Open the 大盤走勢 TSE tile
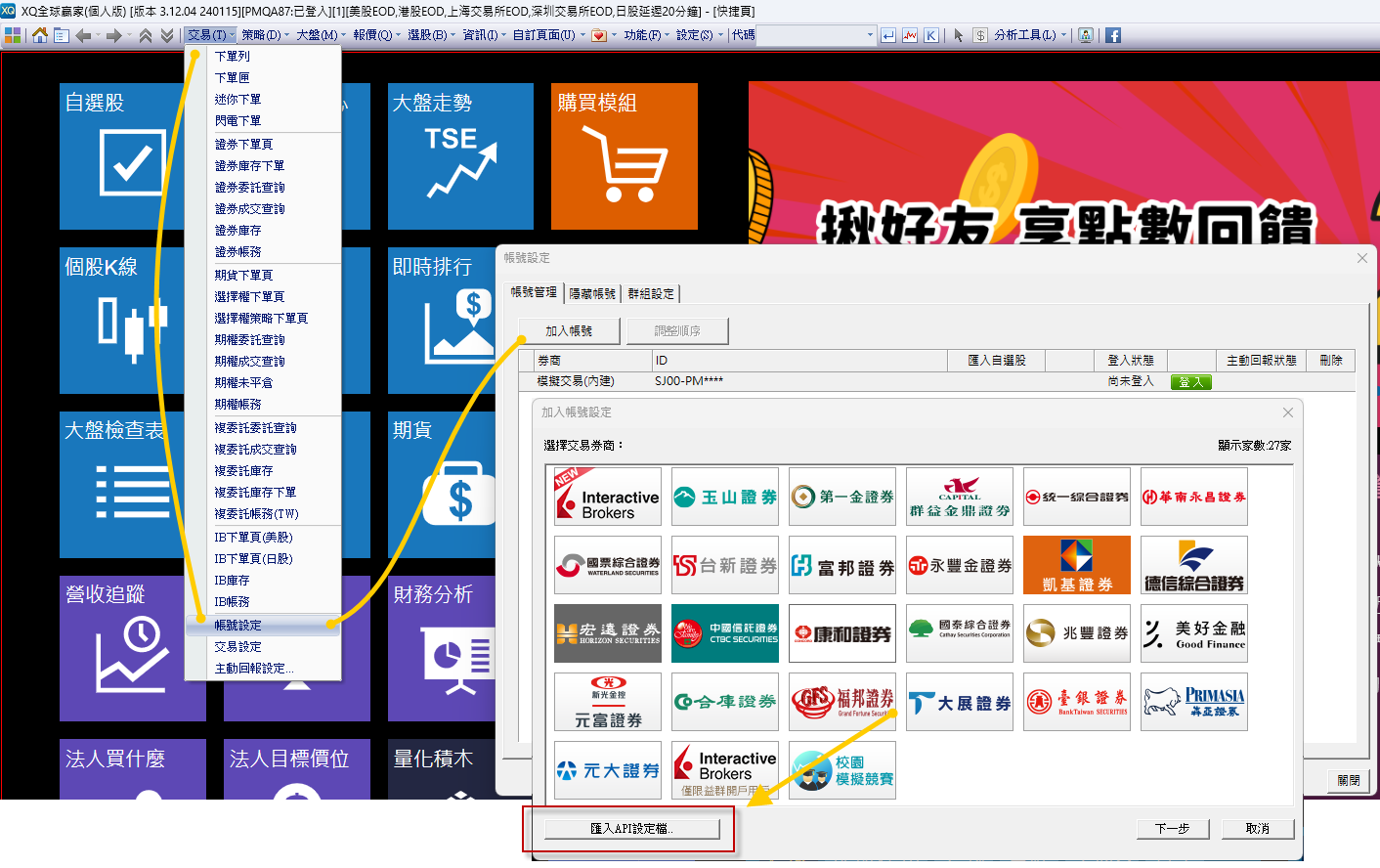The width and height of the screenshot is (1380, 868). coord(460,156)
